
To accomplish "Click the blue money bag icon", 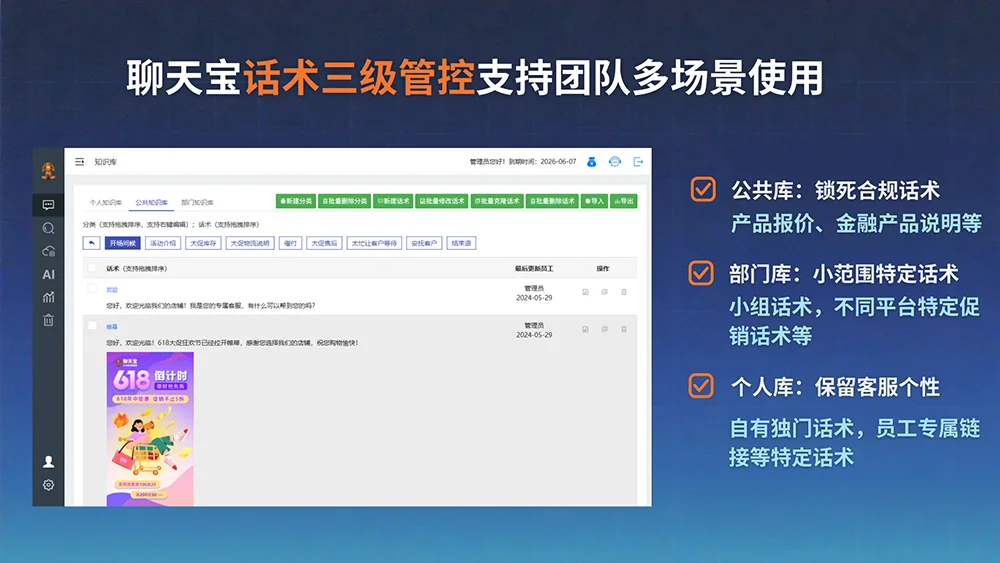I will pyautogui.click(x=591, y=162).
